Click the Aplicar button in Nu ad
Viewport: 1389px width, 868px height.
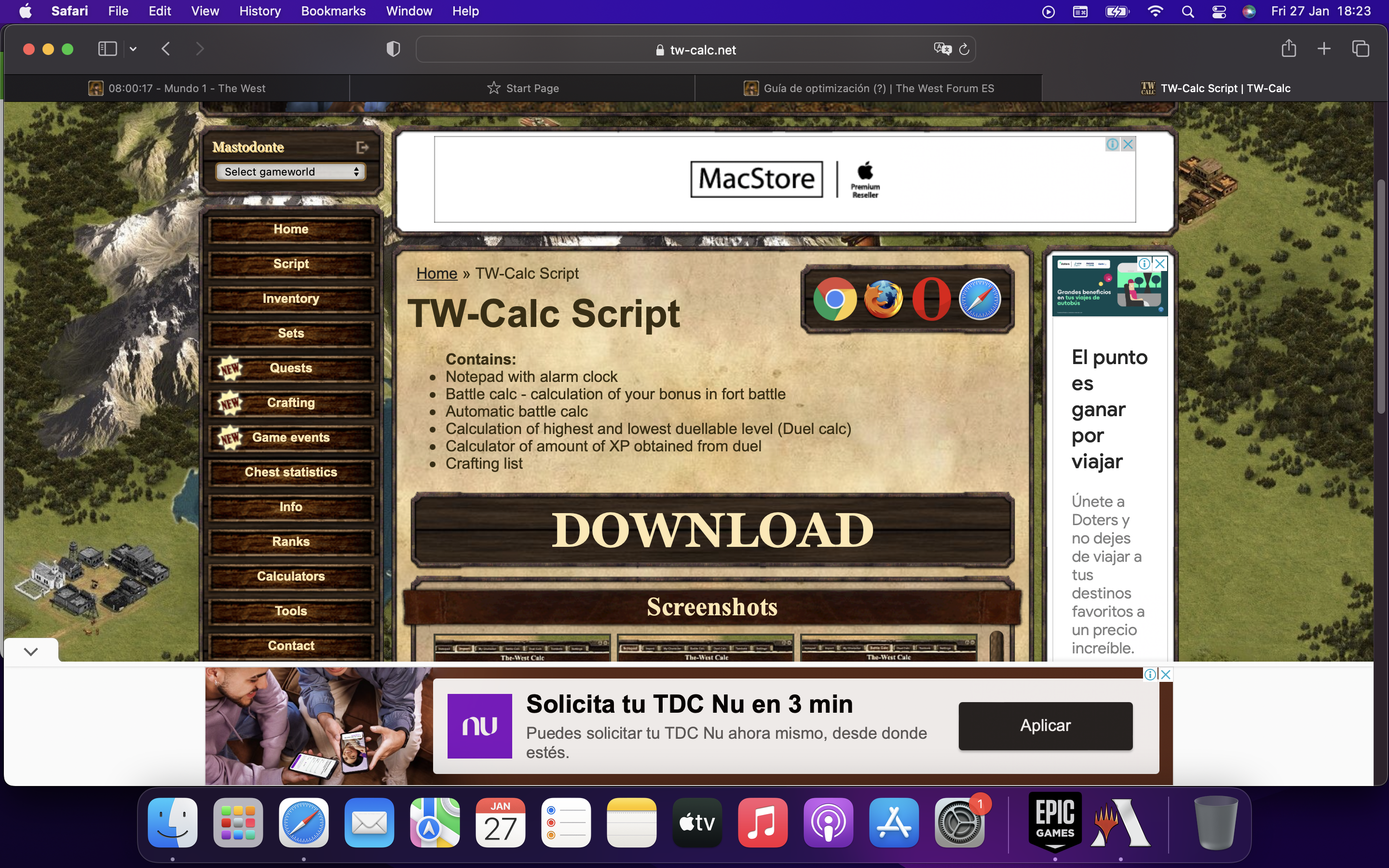1045,726
